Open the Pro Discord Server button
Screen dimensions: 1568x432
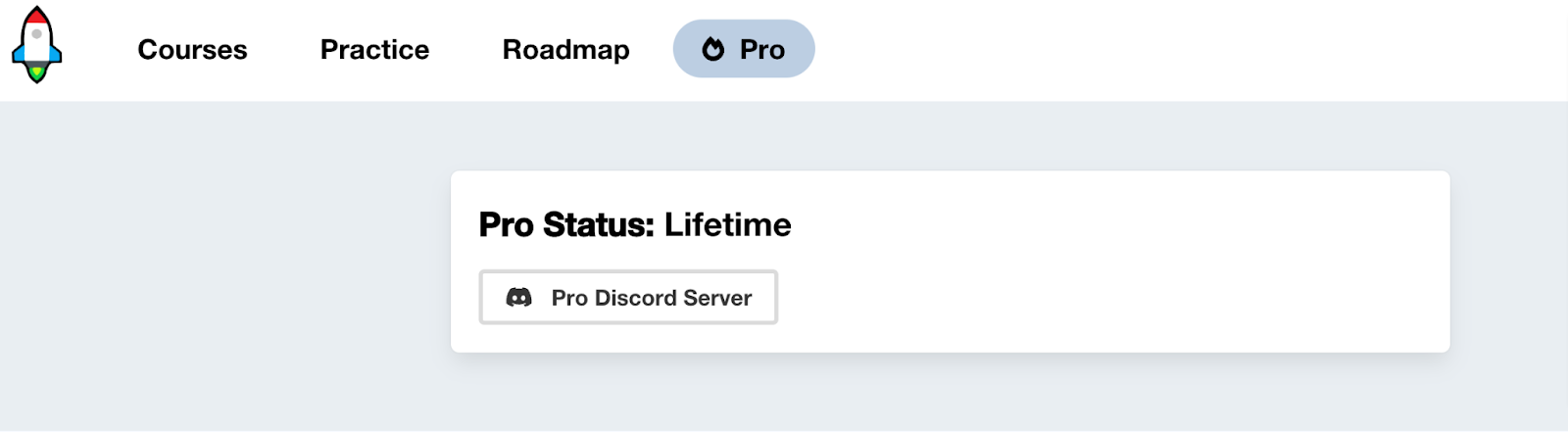[x=628, y=297]
